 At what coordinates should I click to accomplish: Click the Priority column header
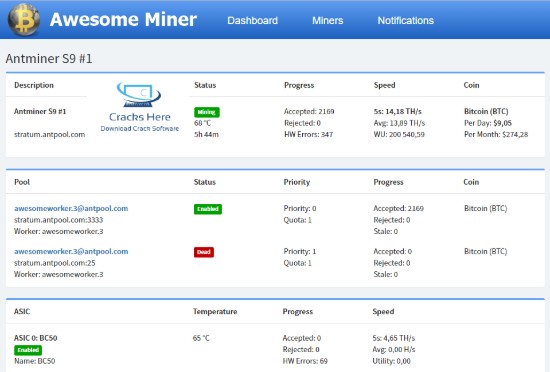pos(297,182)
